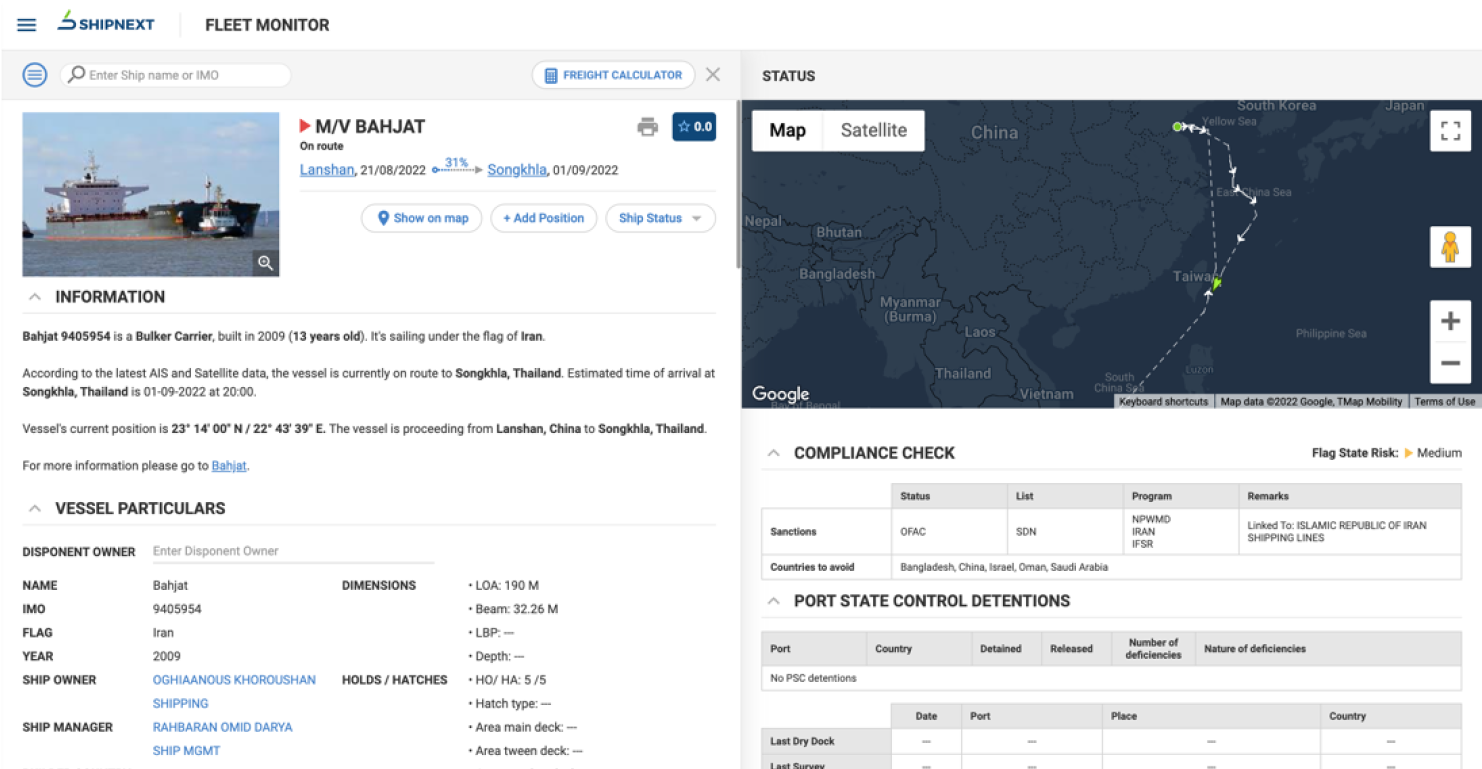Click the 'Fleet Monitor' page title
Viewport: 1482px width, 769px height.
267,25
